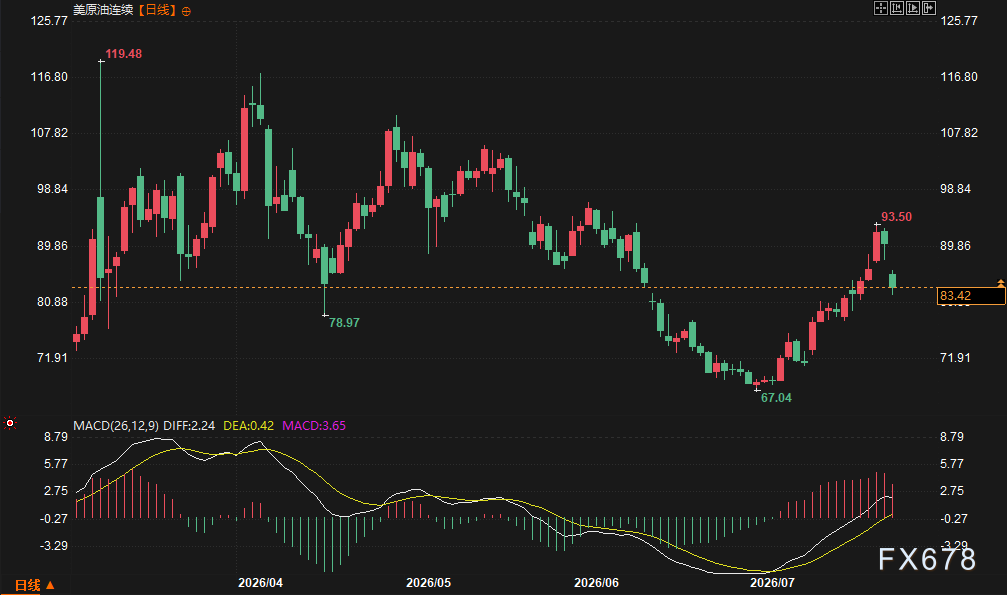This screenshot has height=595, width=1007.
Task: Click the MACD(26,12,9) indicator label
Action: click(x=116, y=425)
